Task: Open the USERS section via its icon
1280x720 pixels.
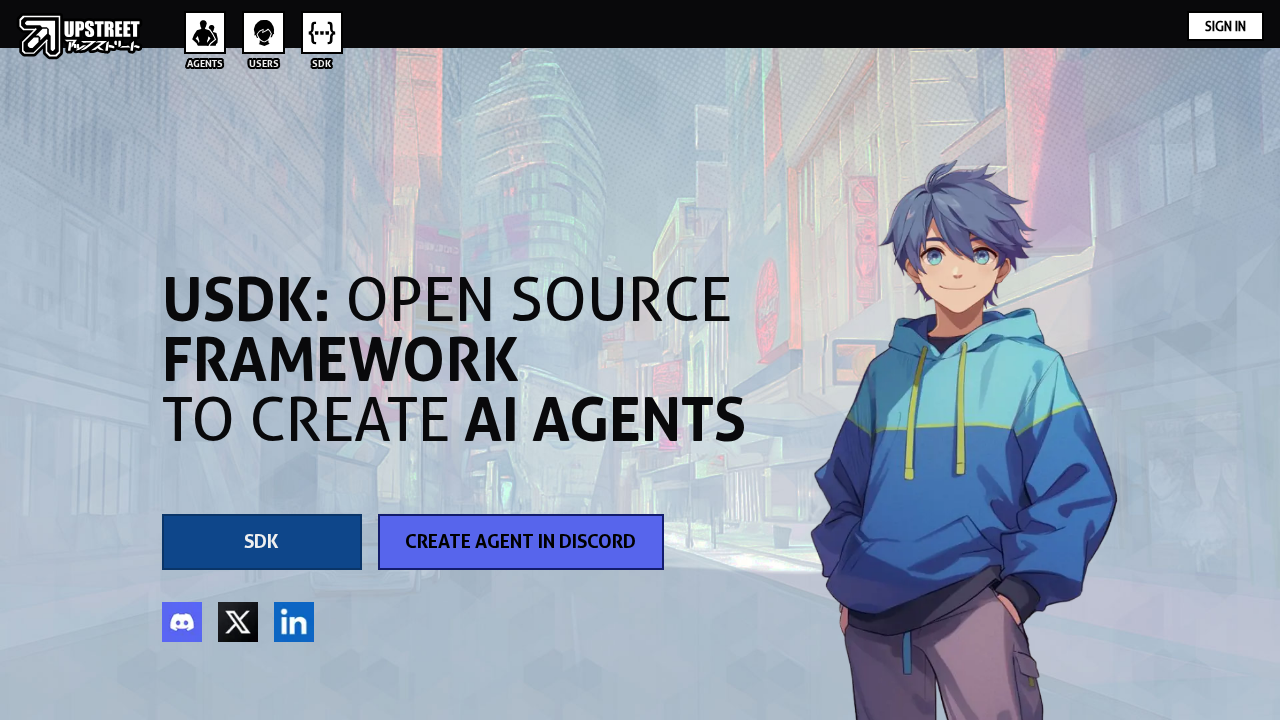Action: (263, 30)
